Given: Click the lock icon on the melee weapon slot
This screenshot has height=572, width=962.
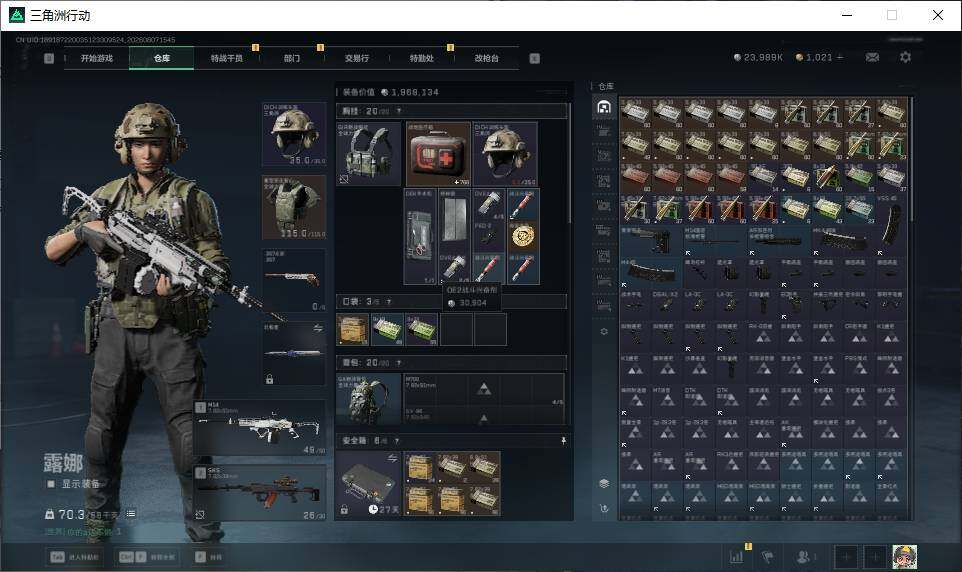Looking at the screenshot, I should (269, 379).
